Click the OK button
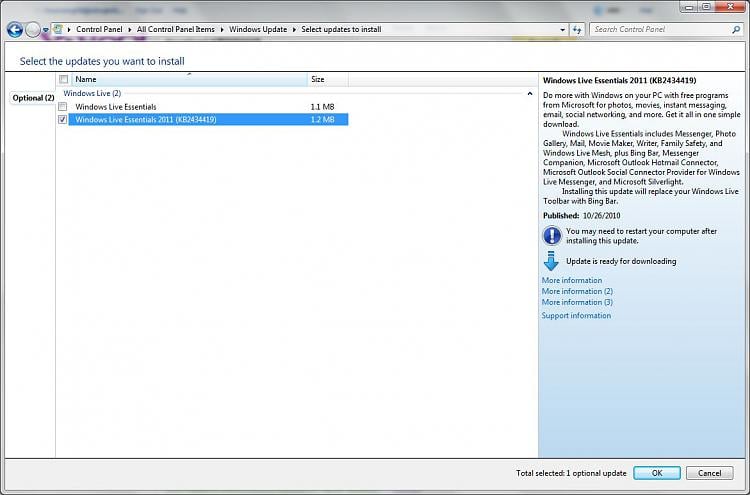The height and width of the screenshot is (495, 750). tap(657, 473)
